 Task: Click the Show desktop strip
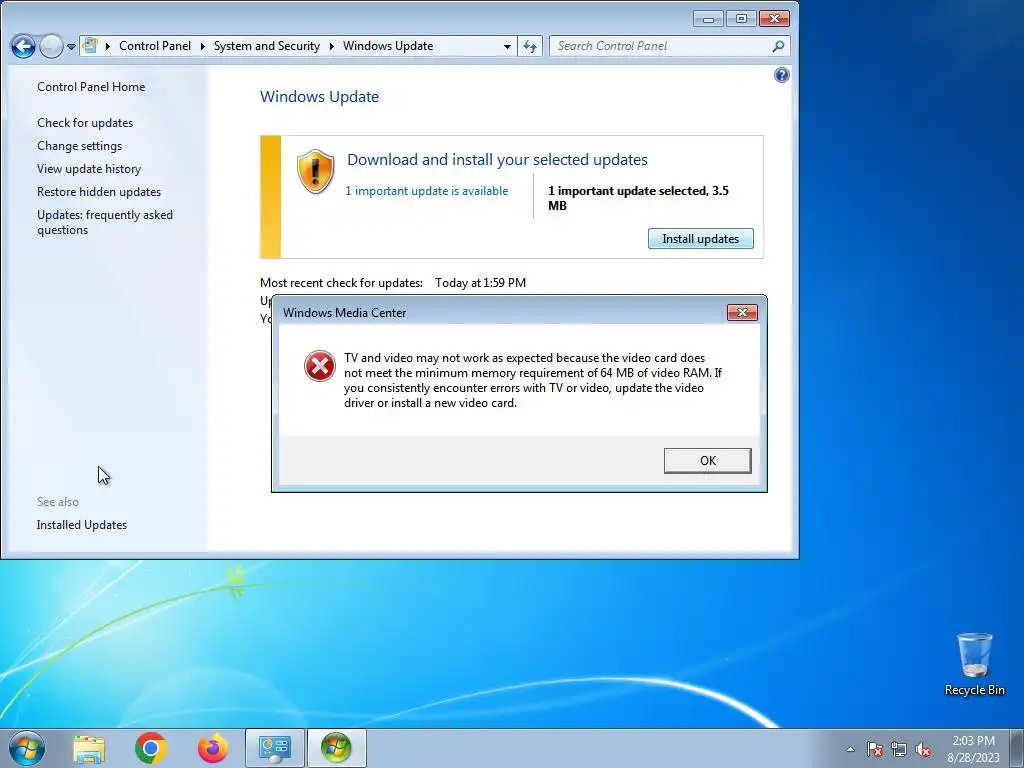click(1016, 749)
